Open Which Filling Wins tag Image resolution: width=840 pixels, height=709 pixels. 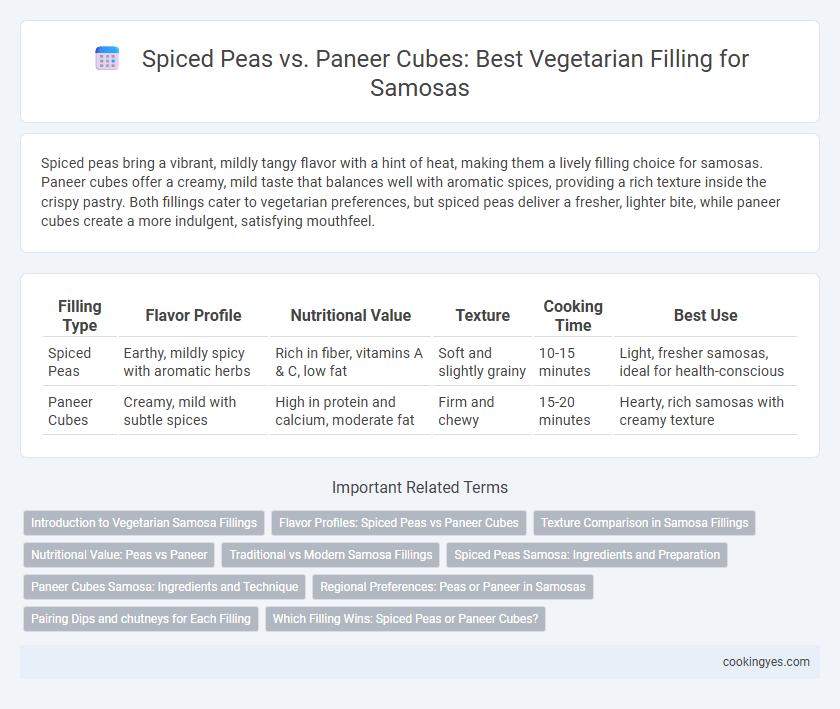[x=406, y=618]
